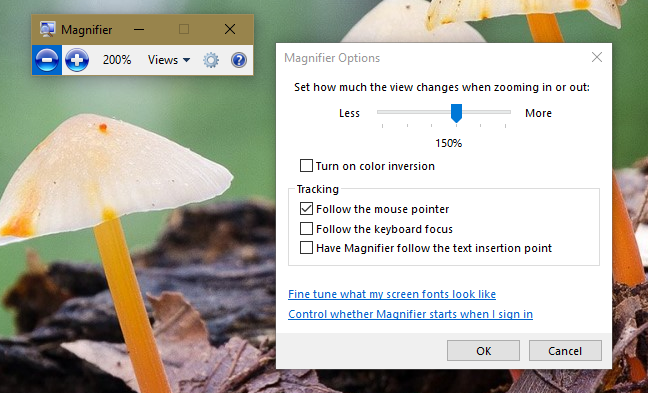Image resolution: width=648 pixels, height=393 pixels.
Task: Confirm with the OK button
Action: click(483, 351)
